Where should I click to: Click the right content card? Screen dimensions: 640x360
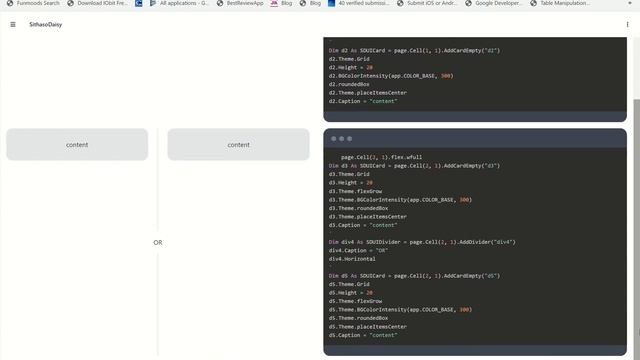(x=238, y=144)
